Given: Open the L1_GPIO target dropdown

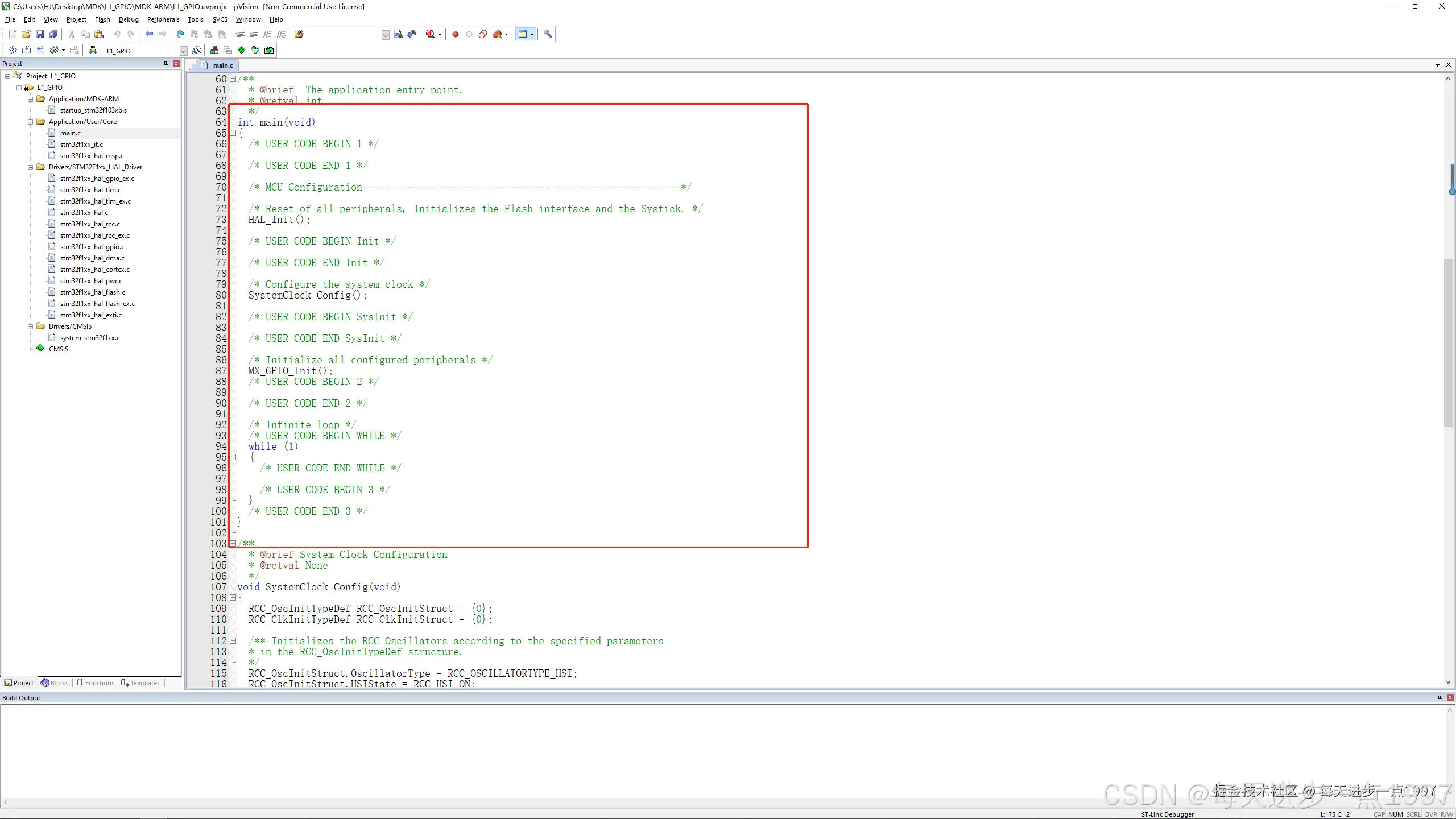Looking at the screenshot, I should 183,51.
